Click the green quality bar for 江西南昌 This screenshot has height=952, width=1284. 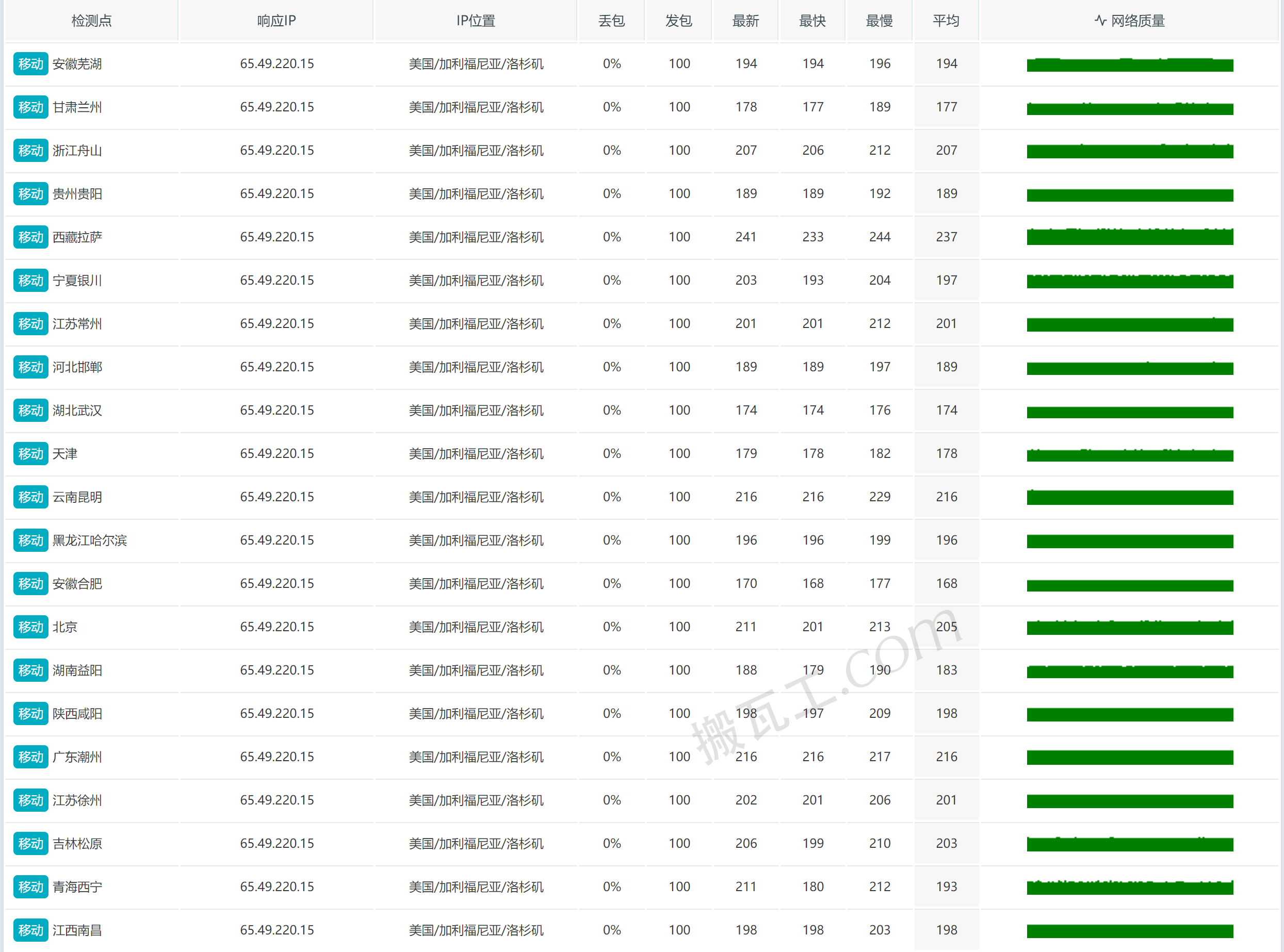1130,931
